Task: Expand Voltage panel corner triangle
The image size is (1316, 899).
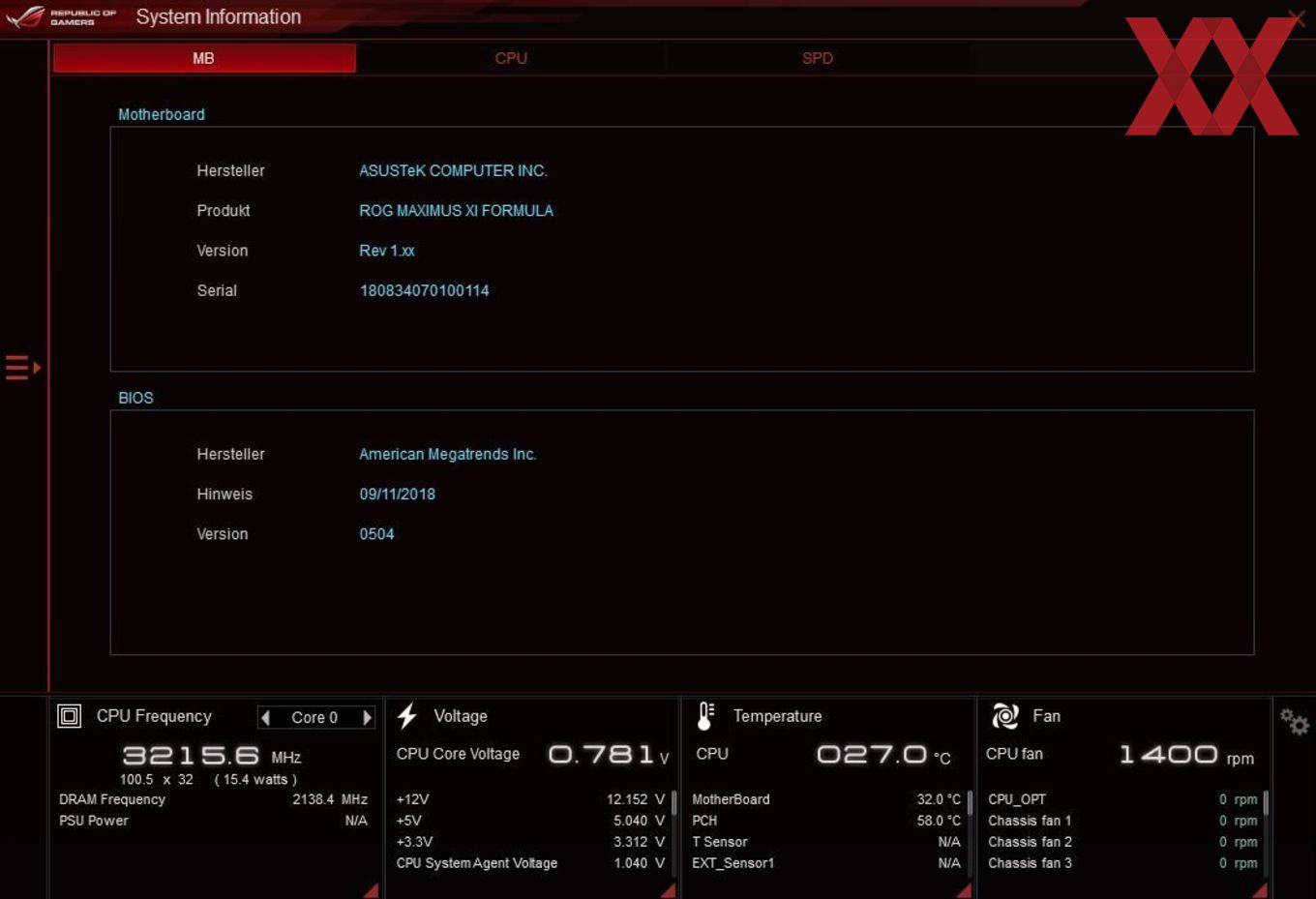Action: tap(668, 890)
